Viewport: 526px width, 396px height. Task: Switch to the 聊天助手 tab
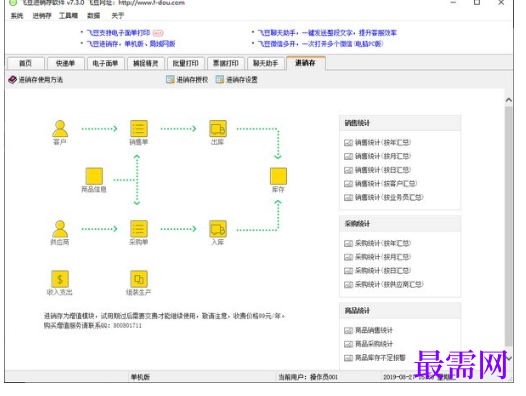(266, 63)
